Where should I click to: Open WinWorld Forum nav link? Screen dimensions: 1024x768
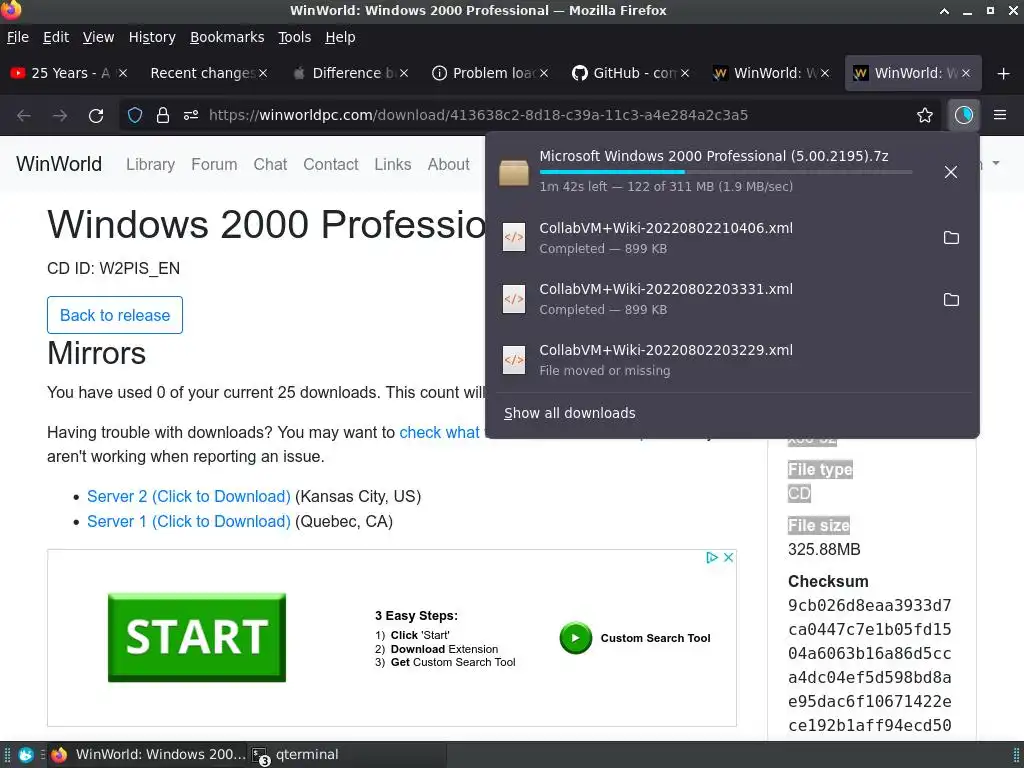tap(214, 164)
